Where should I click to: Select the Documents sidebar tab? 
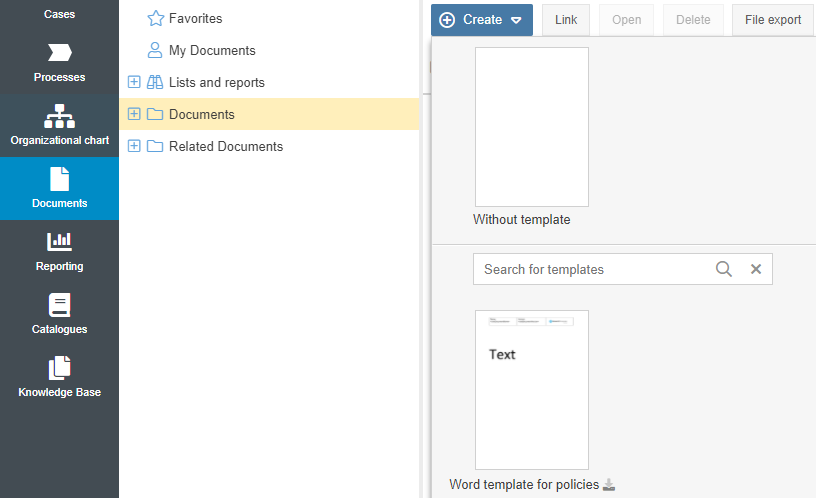[59, 188]
